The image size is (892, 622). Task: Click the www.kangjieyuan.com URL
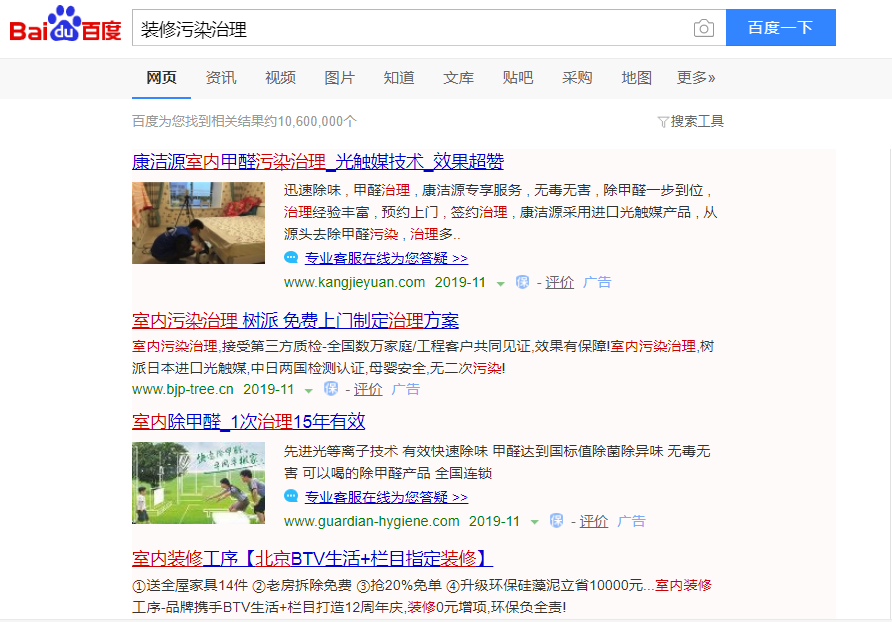coord(354,282)
